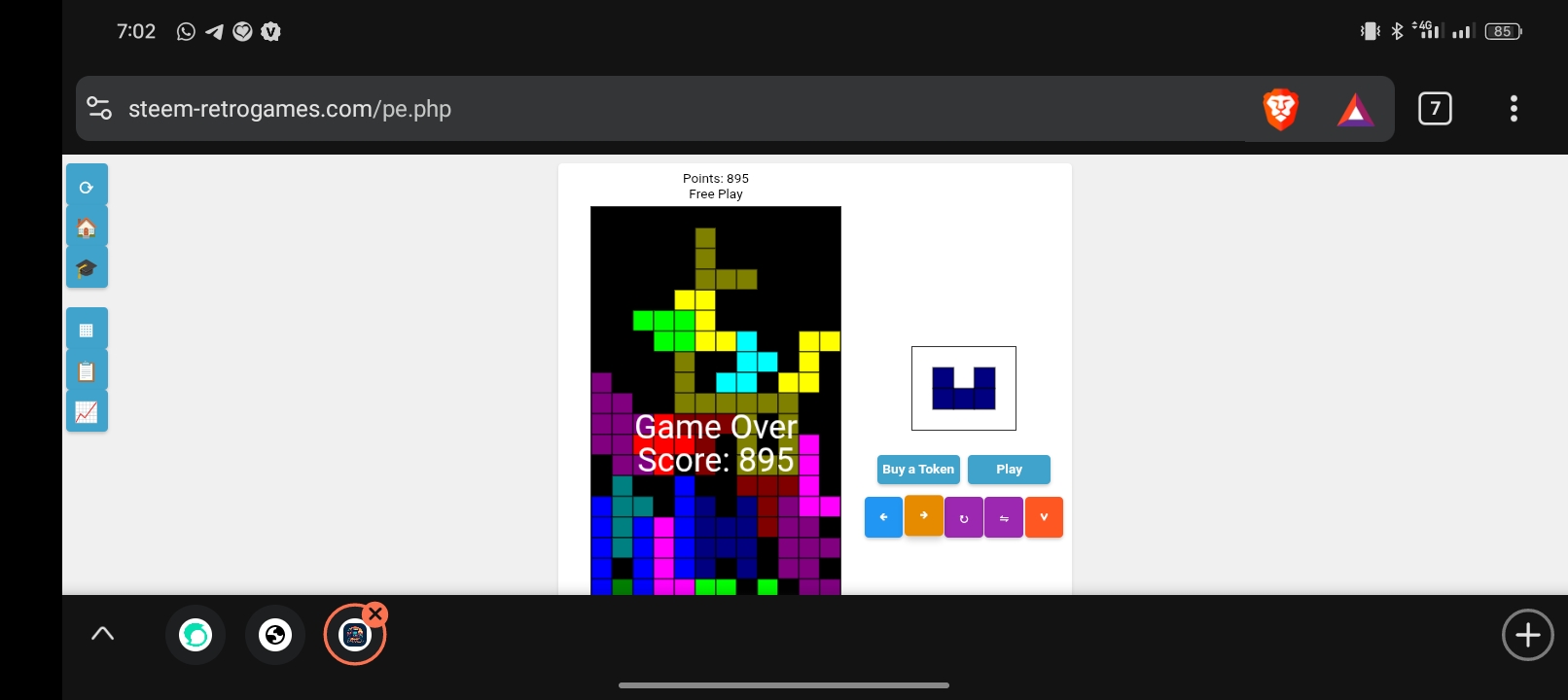Click the purple swap arrows button
Screen dimensions: 1568x700
pyautogui.click(x=1003, y=517)
